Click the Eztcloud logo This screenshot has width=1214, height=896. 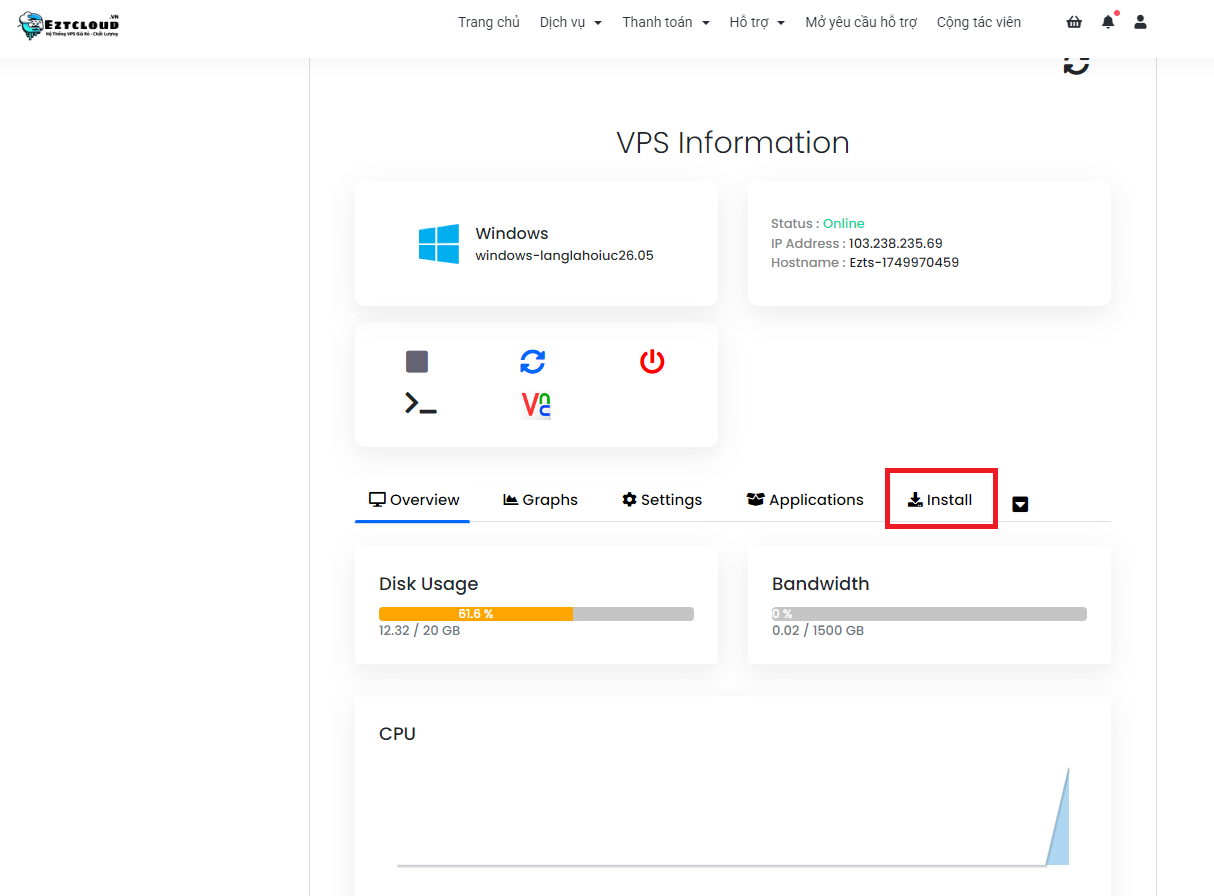69,26
